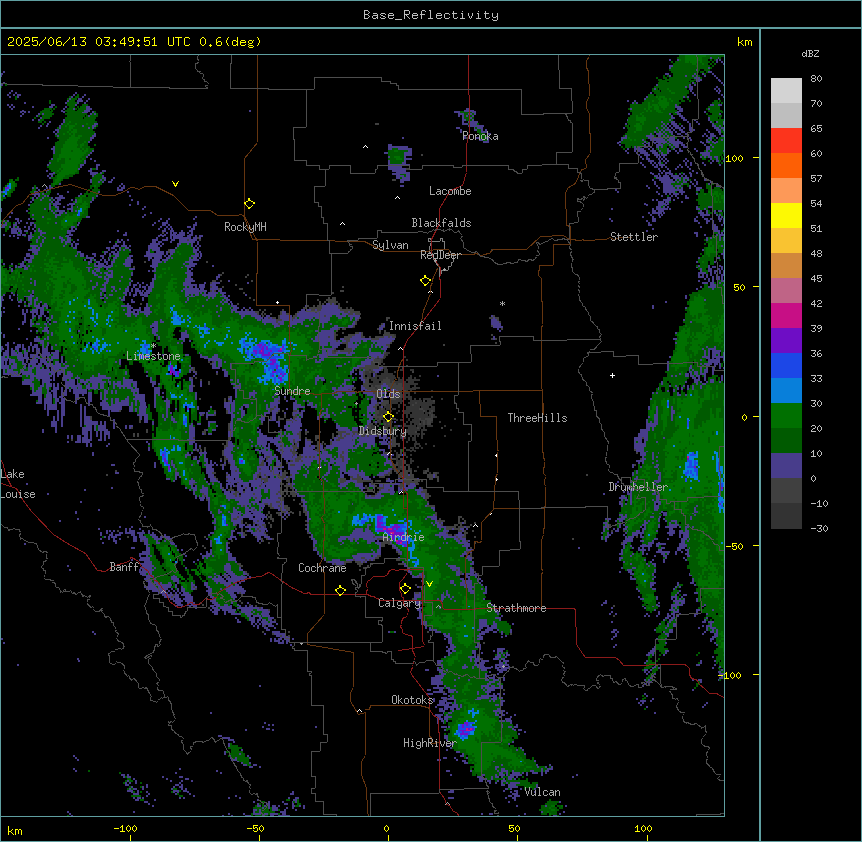862x842 pixels.
Task: Click the 80 value on the dBZ scale
Action: [x=816, y=79]
